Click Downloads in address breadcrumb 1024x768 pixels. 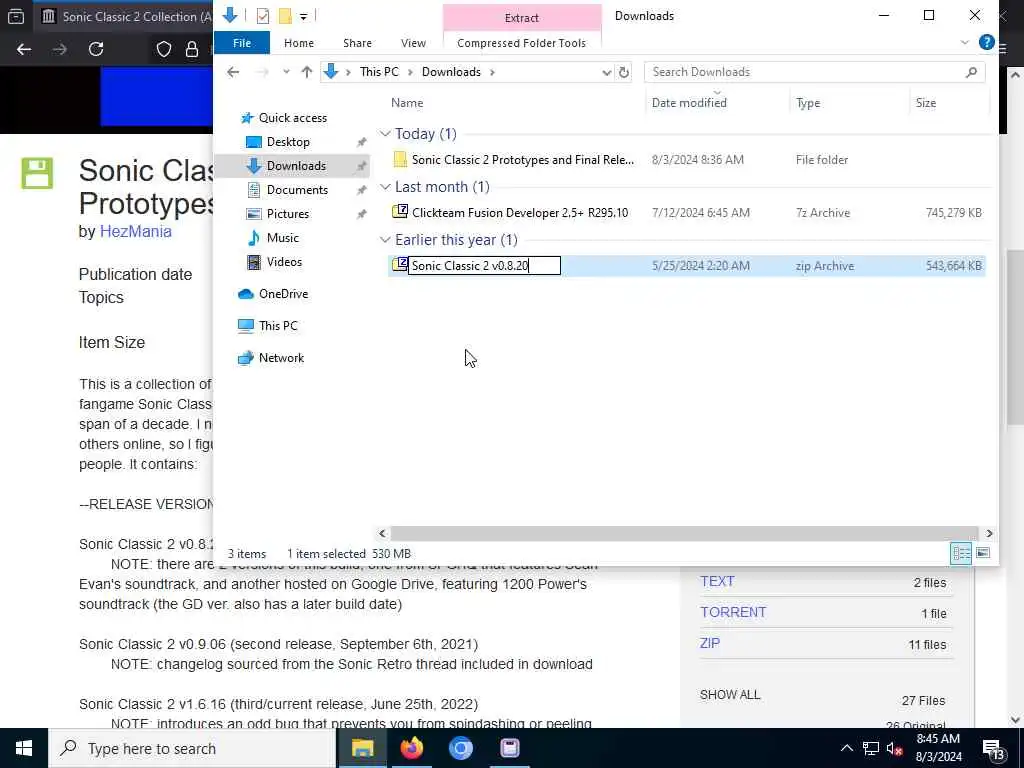(x=451, y=72)
